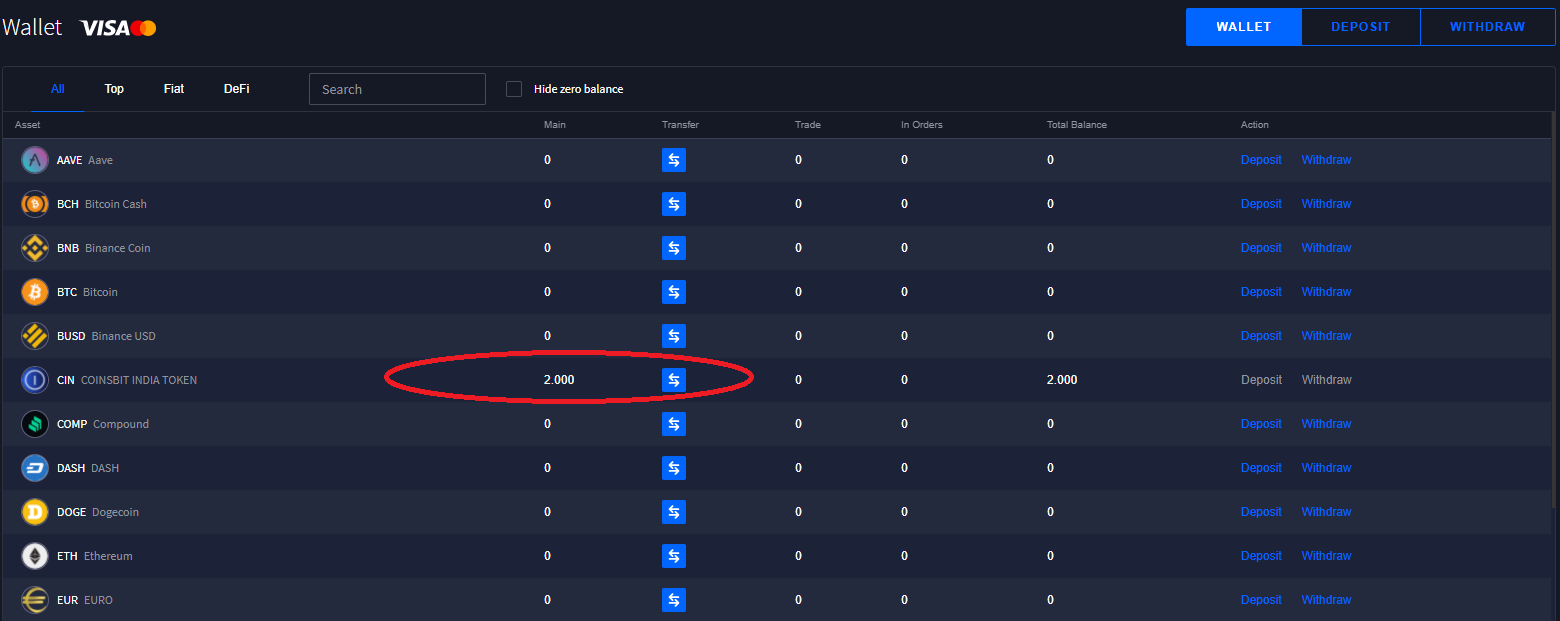
Task: Click Withdraw link for CIN token
Action: coord(1326,380)
